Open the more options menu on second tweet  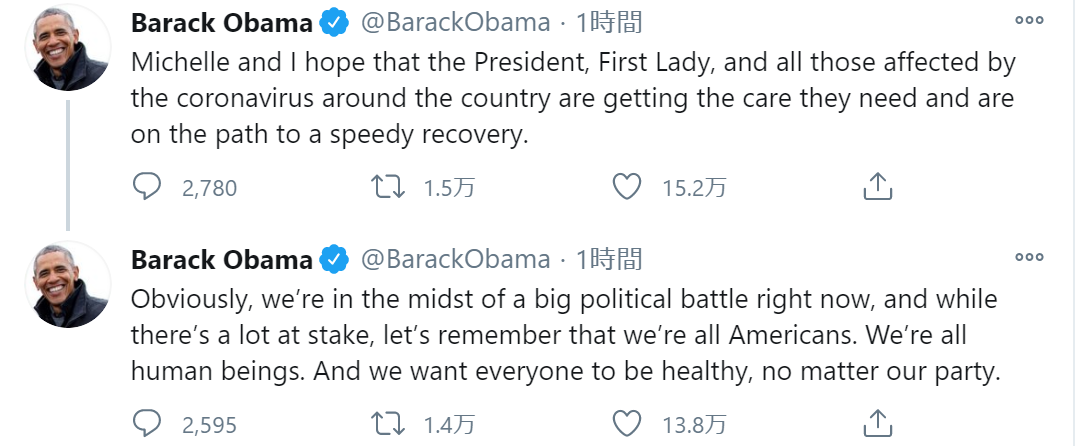(x=1030, y=257)
